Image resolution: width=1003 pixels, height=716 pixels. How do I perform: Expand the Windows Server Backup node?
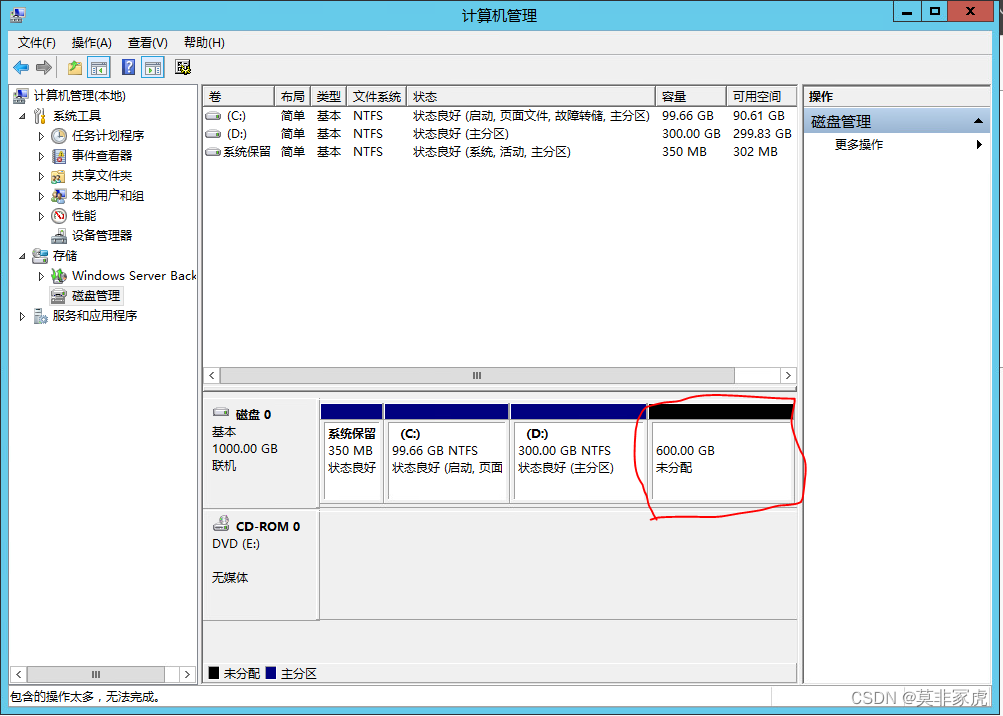[41, 276]
